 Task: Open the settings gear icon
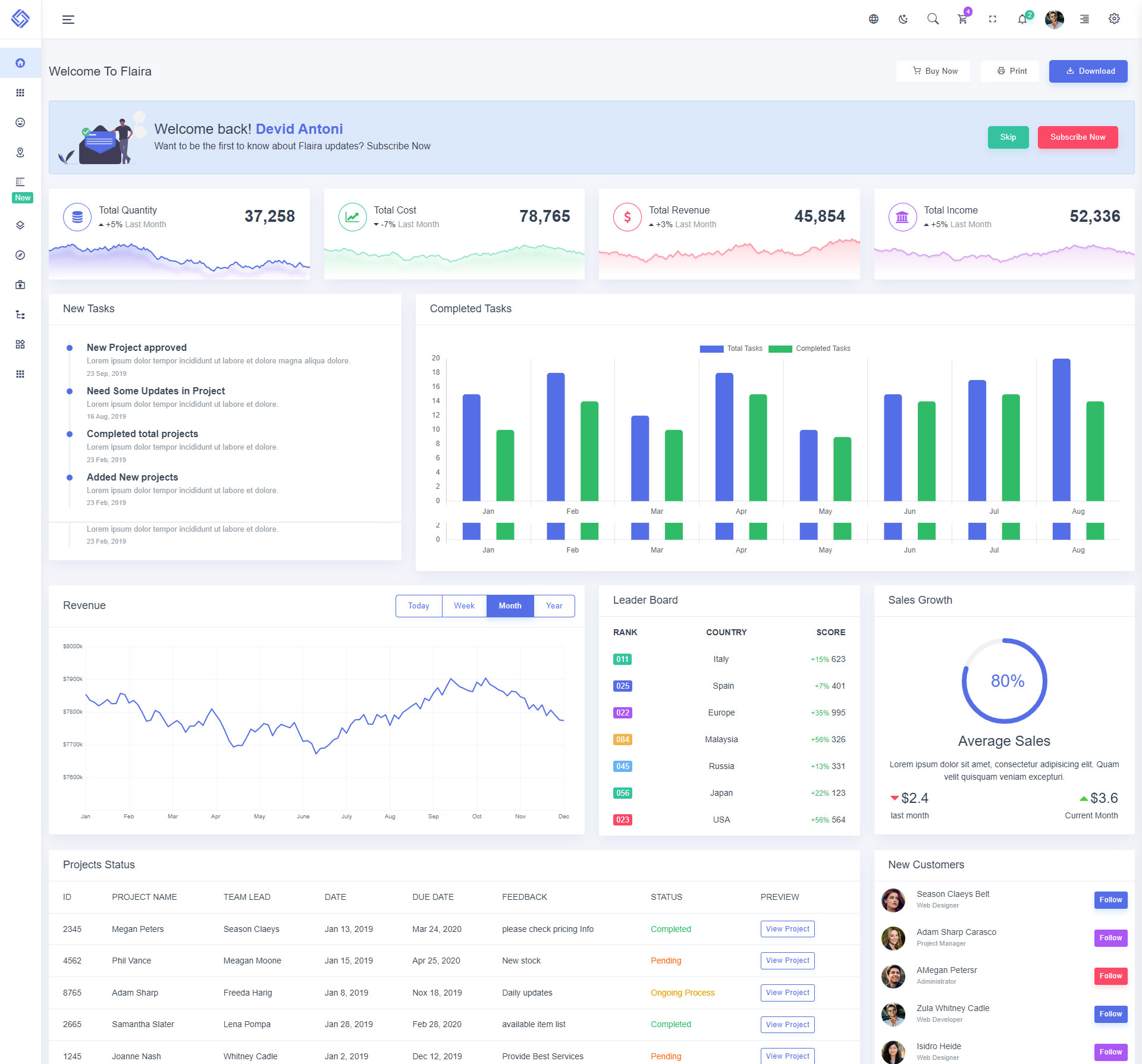pos(1114,19)
